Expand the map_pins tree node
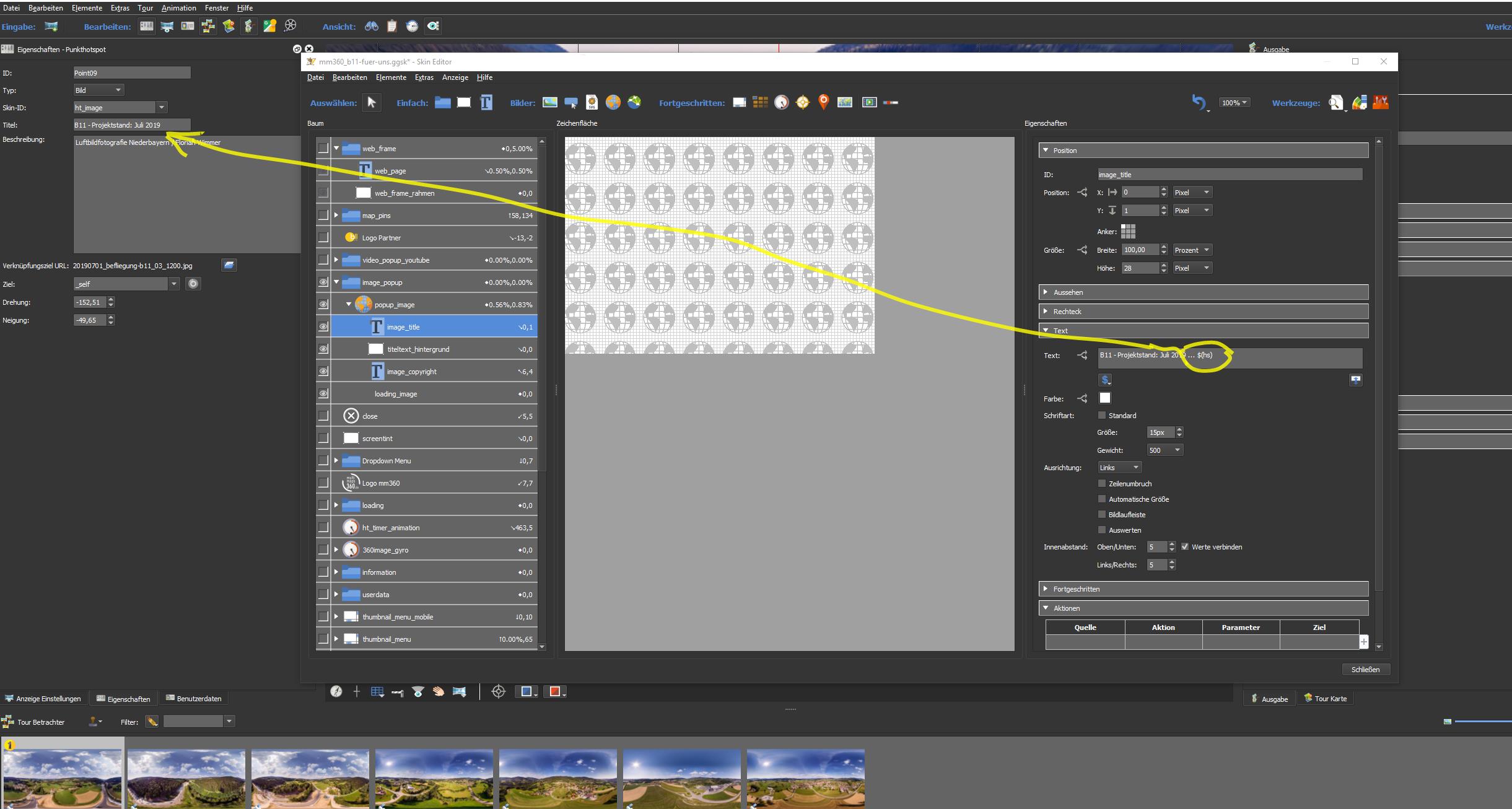The height and width of the screenshot is (809, 1512). click(336, 215)
